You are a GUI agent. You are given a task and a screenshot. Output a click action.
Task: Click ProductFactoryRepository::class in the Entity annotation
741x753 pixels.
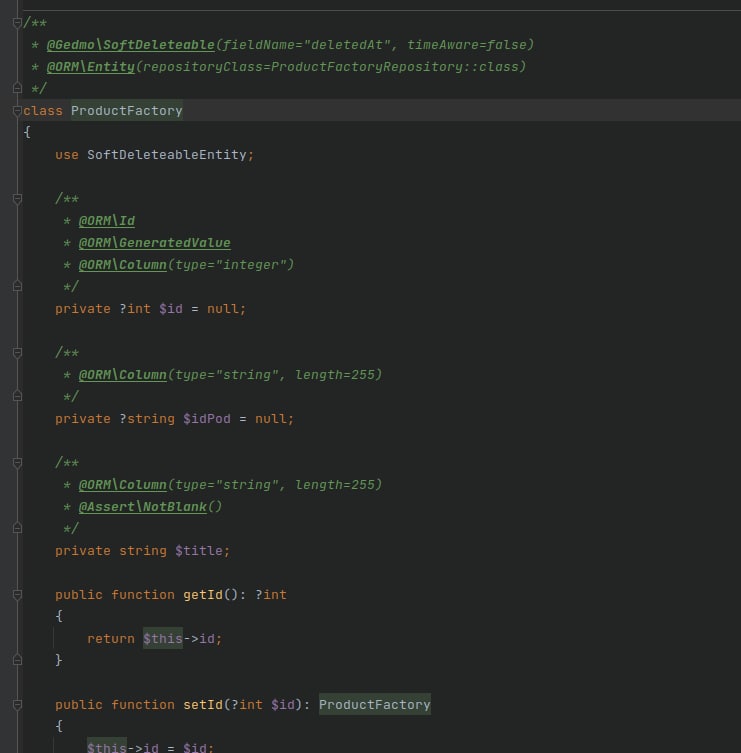395,67
